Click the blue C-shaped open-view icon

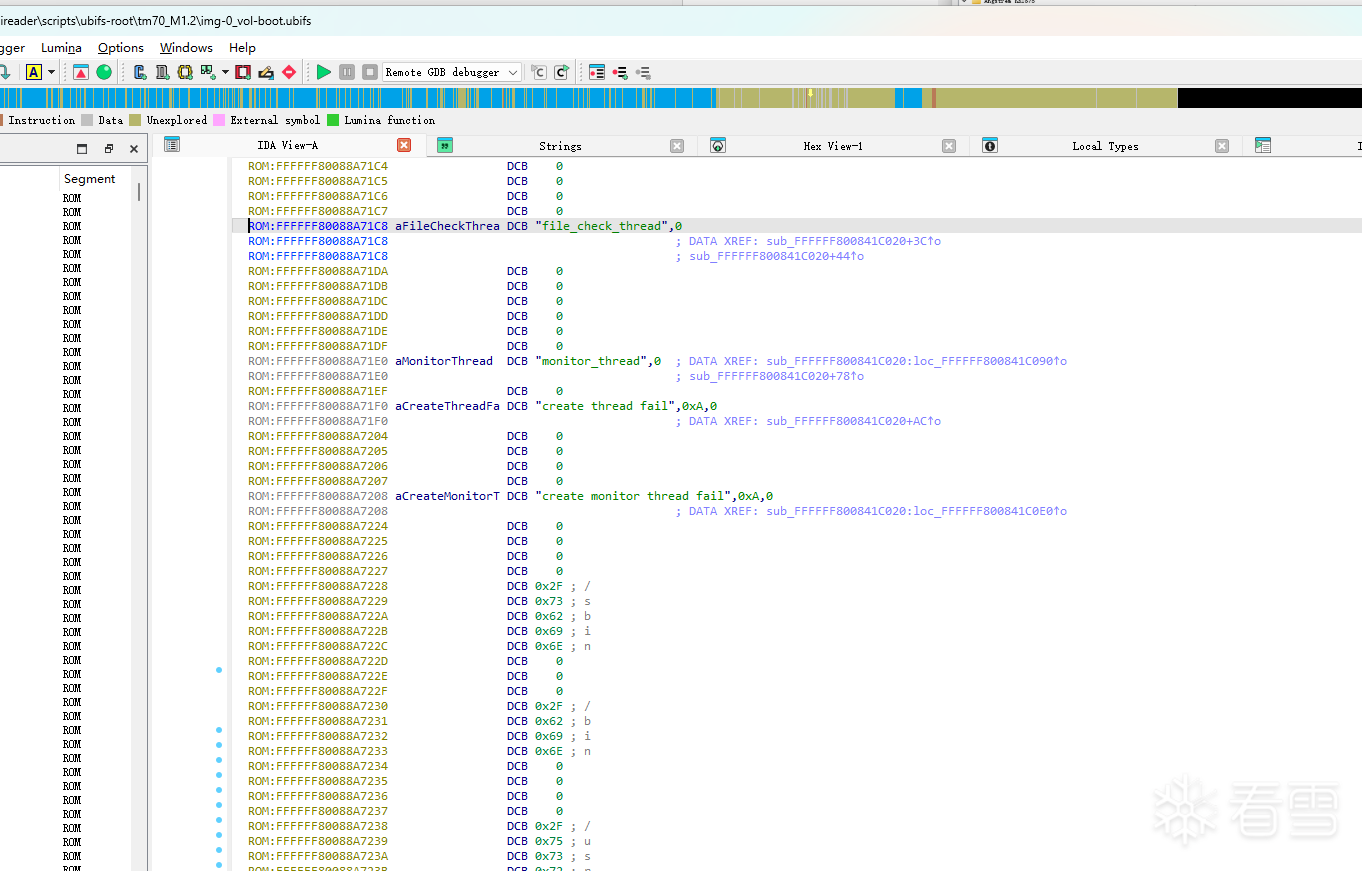click(x=140, y=72)
